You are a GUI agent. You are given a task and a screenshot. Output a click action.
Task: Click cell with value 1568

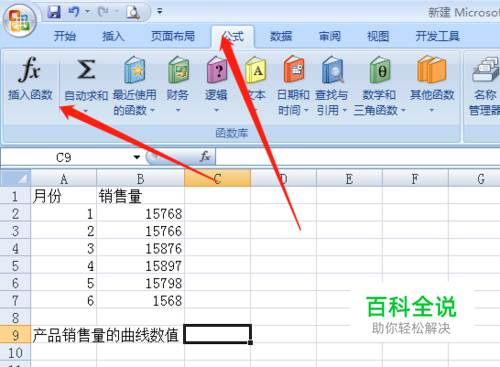point(140,300)
